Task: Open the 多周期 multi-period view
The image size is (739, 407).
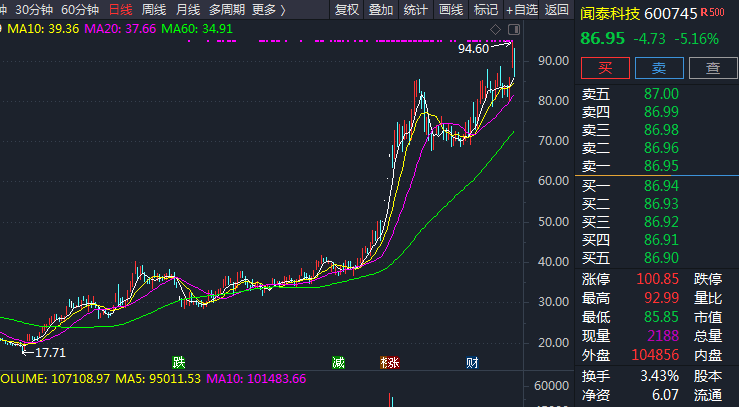Action: point(227,9)
